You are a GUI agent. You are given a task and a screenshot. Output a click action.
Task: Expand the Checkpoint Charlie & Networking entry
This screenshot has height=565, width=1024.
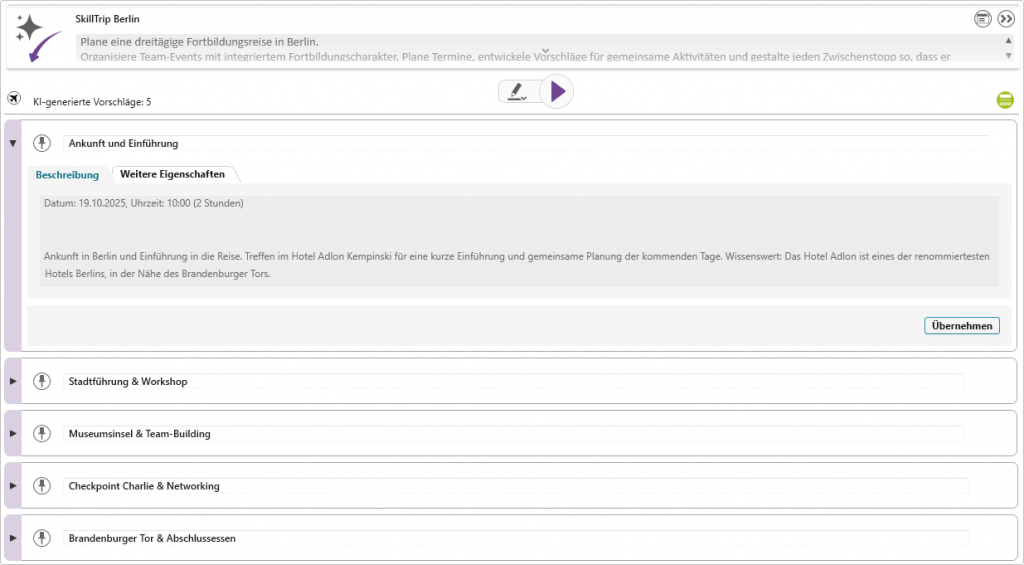click(x=13, y=485)
